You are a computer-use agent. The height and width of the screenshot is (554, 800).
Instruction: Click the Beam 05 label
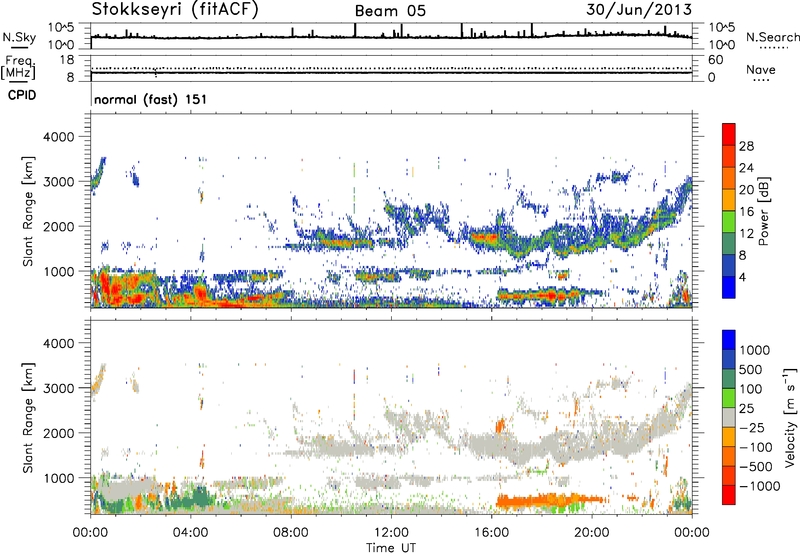[x=390, y=11]
